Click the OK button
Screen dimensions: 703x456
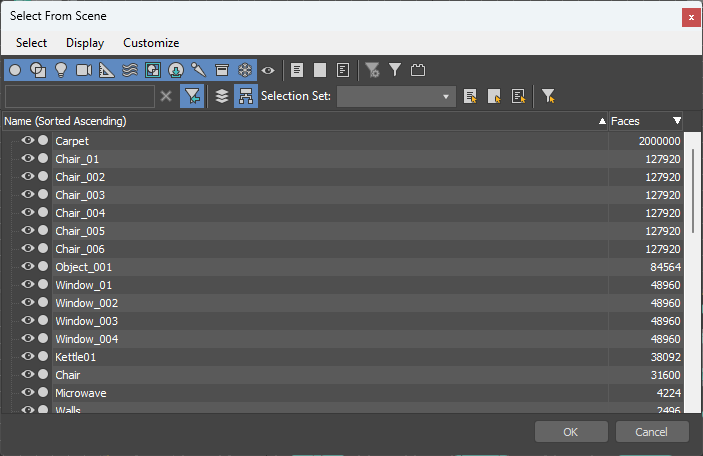coord(571,432)
